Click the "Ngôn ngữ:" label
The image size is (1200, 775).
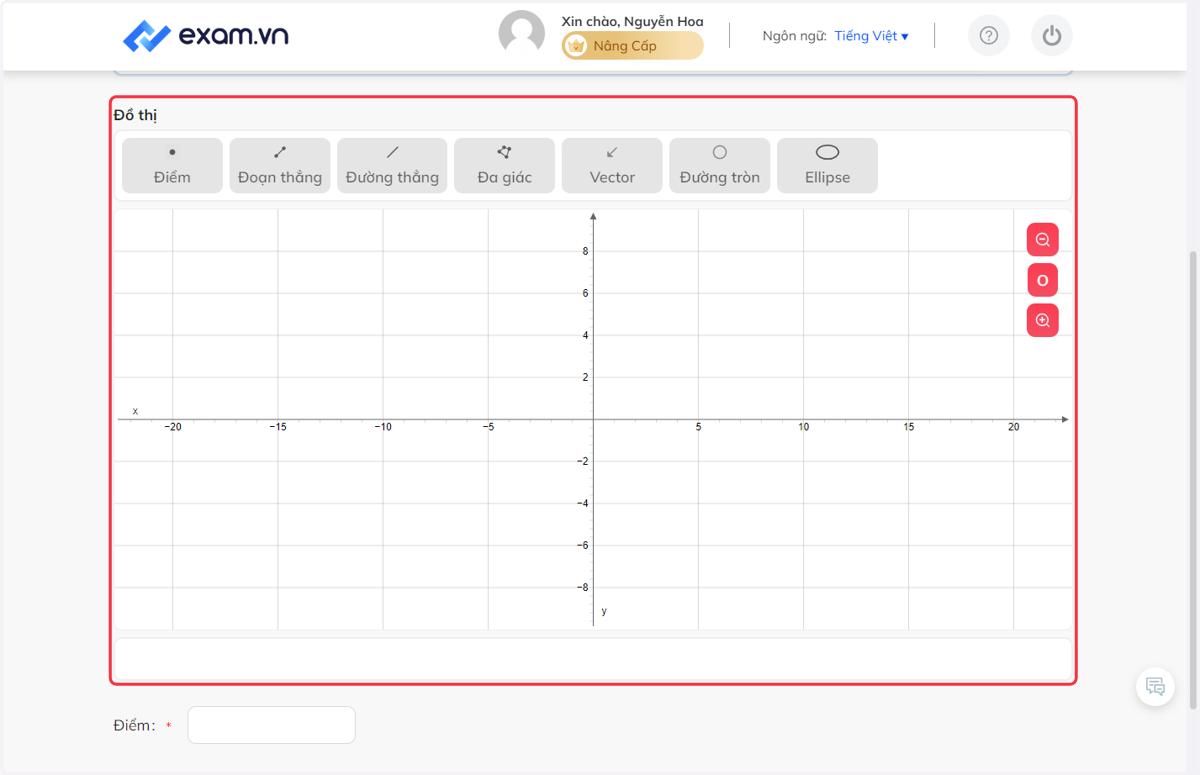794,36
